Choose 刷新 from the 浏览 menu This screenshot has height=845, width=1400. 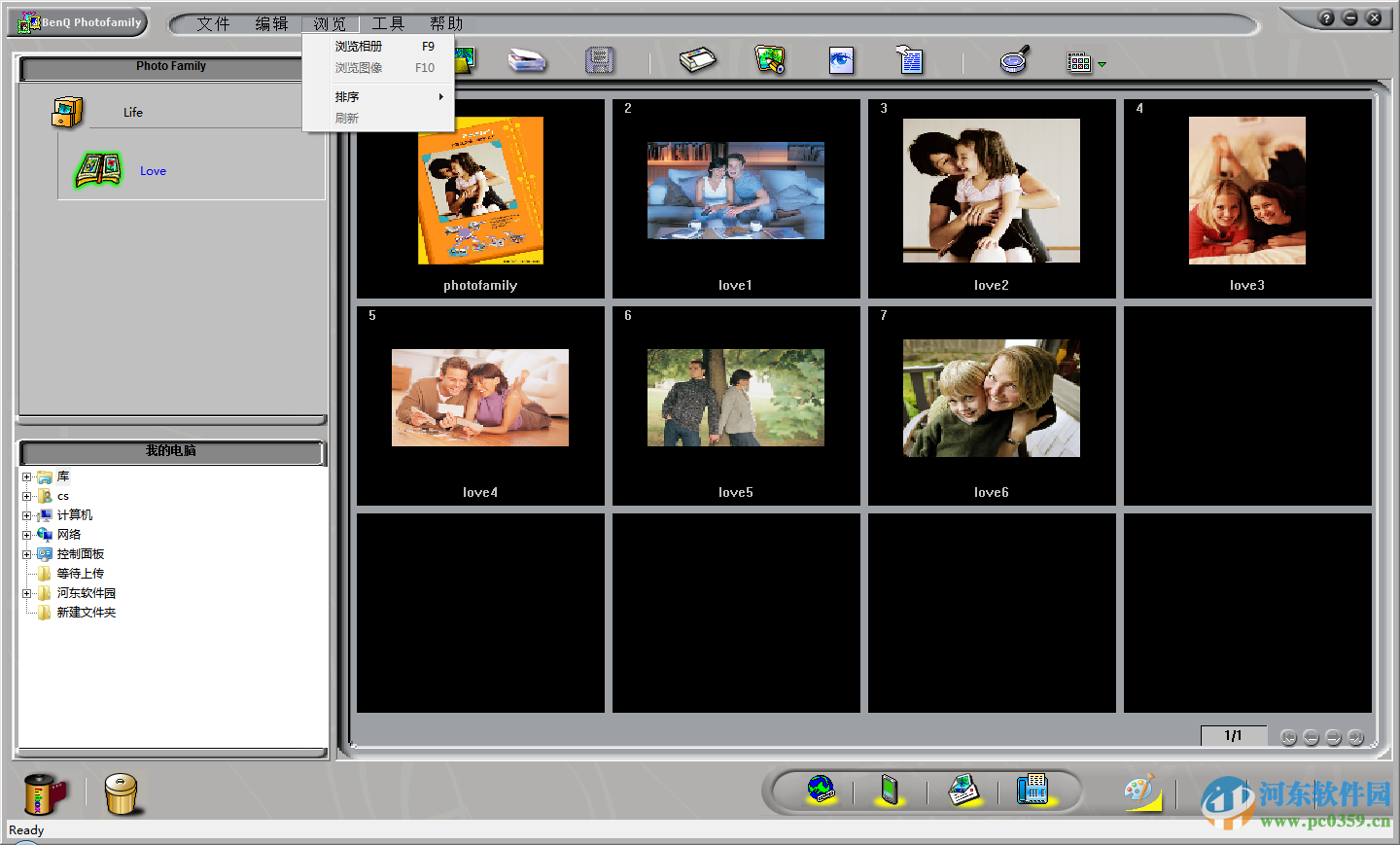(x=347, y=118)
